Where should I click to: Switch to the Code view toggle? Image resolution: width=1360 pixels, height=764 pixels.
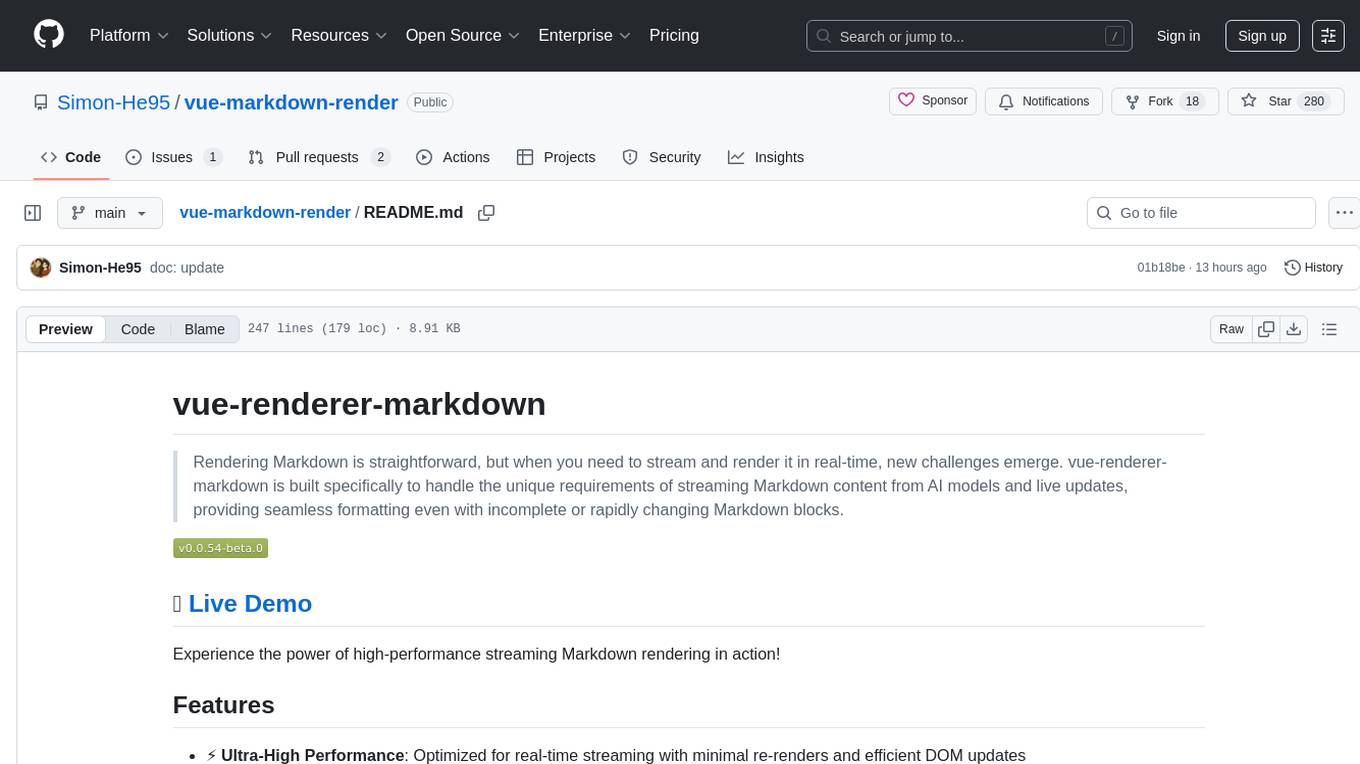click(138, 329)
